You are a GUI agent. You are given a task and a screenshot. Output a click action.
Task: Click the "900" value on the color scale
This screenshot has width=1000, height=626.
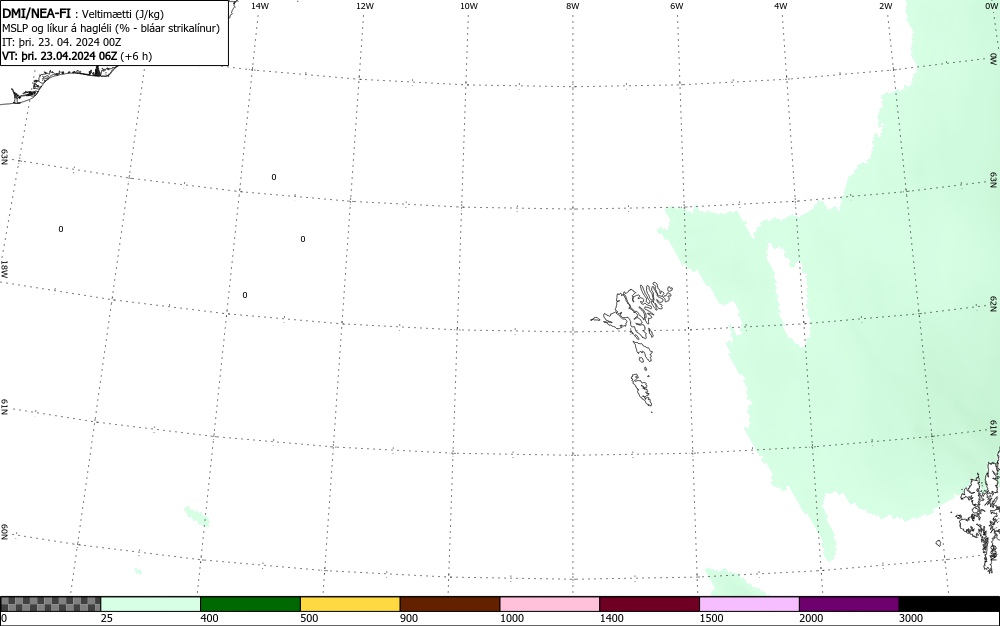(x=409, y=618)
